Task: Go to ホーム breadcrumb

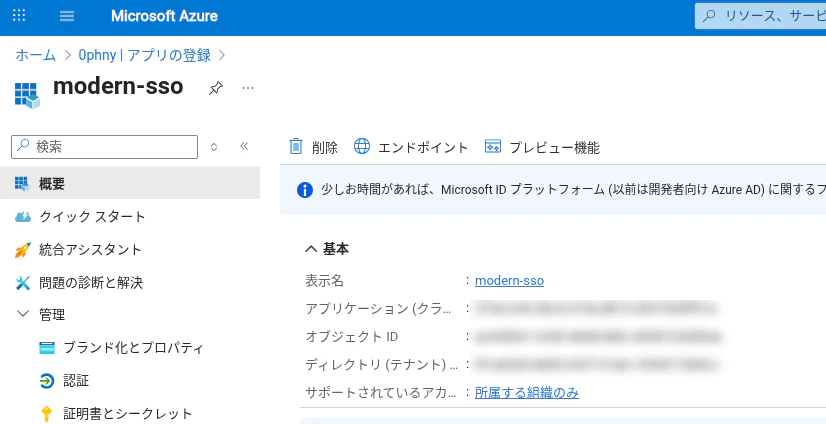Action: 35,55
